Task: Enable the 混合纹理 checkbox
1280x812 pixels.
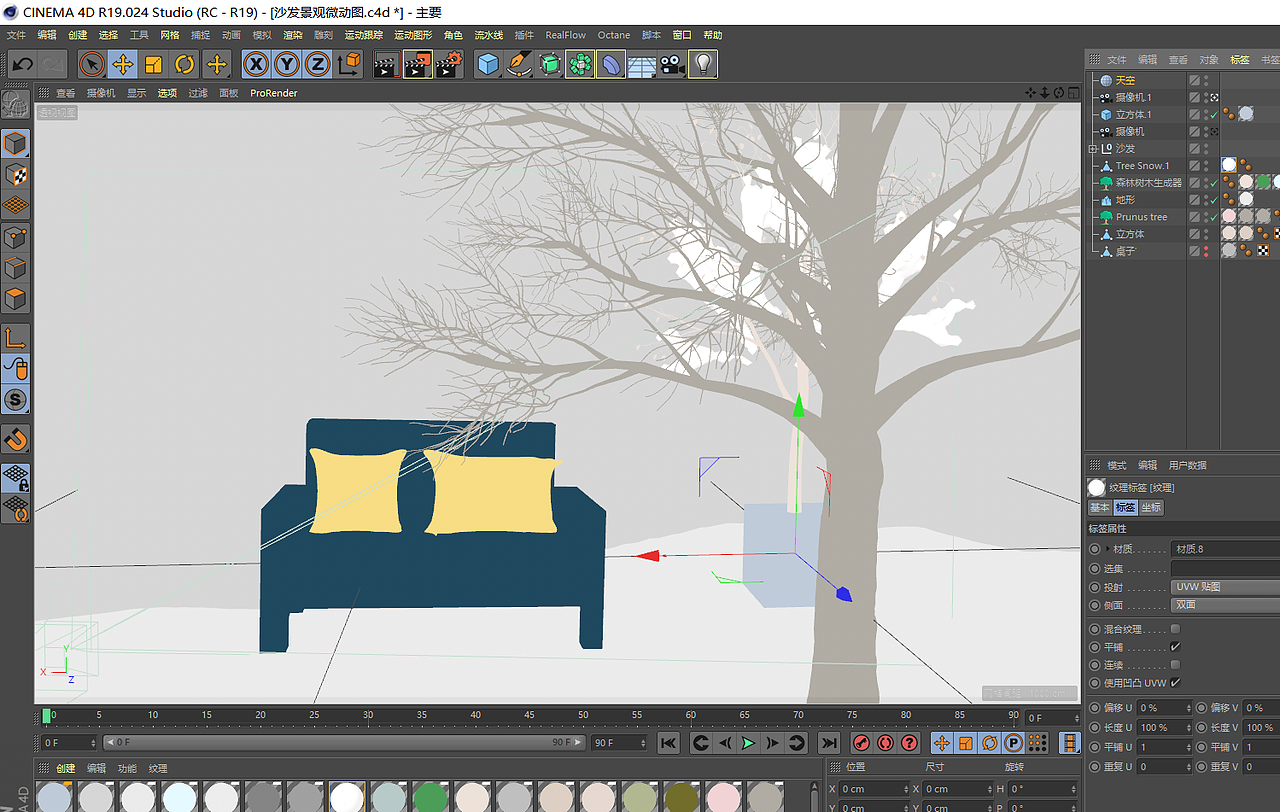Action: [x=1175, y=629]
